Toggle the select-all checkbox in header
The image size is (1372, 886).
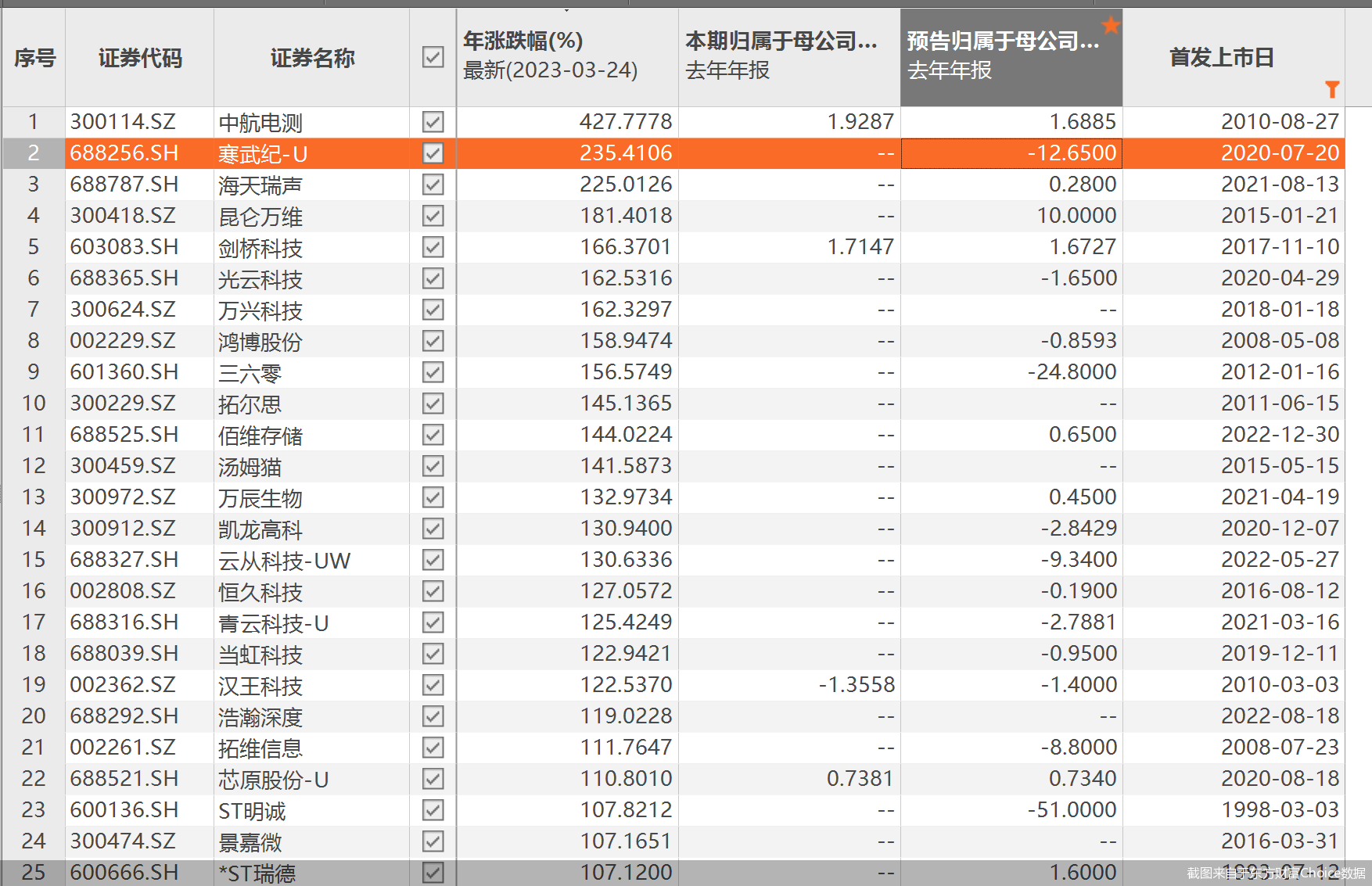pos(433,57)
